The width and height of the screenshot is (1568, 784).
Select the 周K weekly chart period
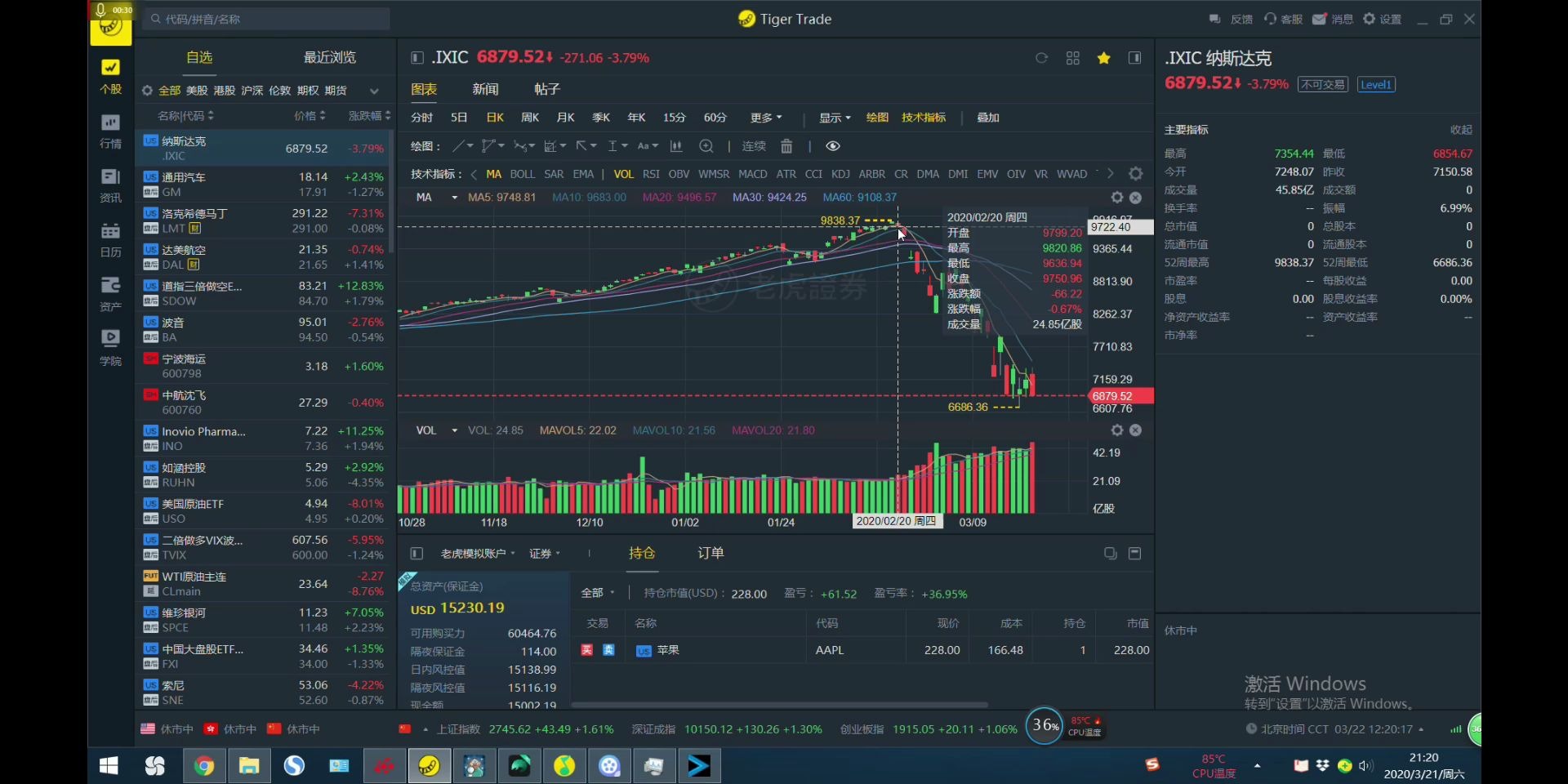pos(530,118)
